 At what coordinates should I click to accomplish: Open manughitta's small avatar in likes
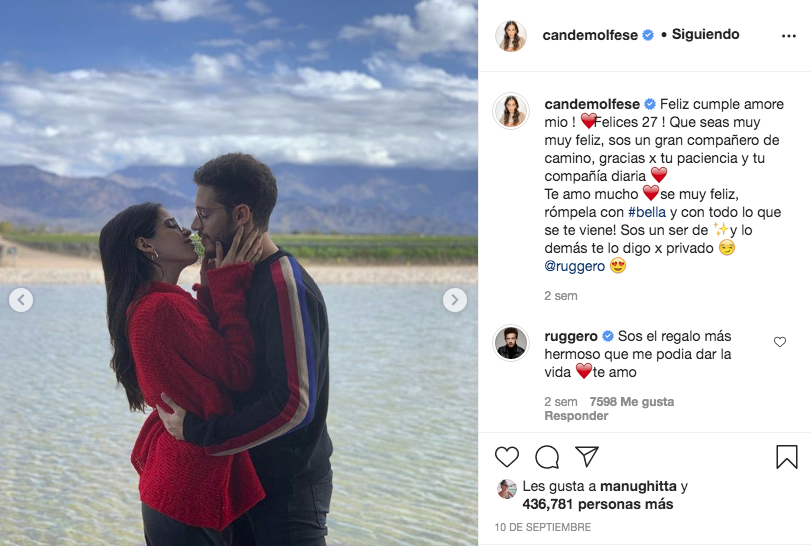506,489
